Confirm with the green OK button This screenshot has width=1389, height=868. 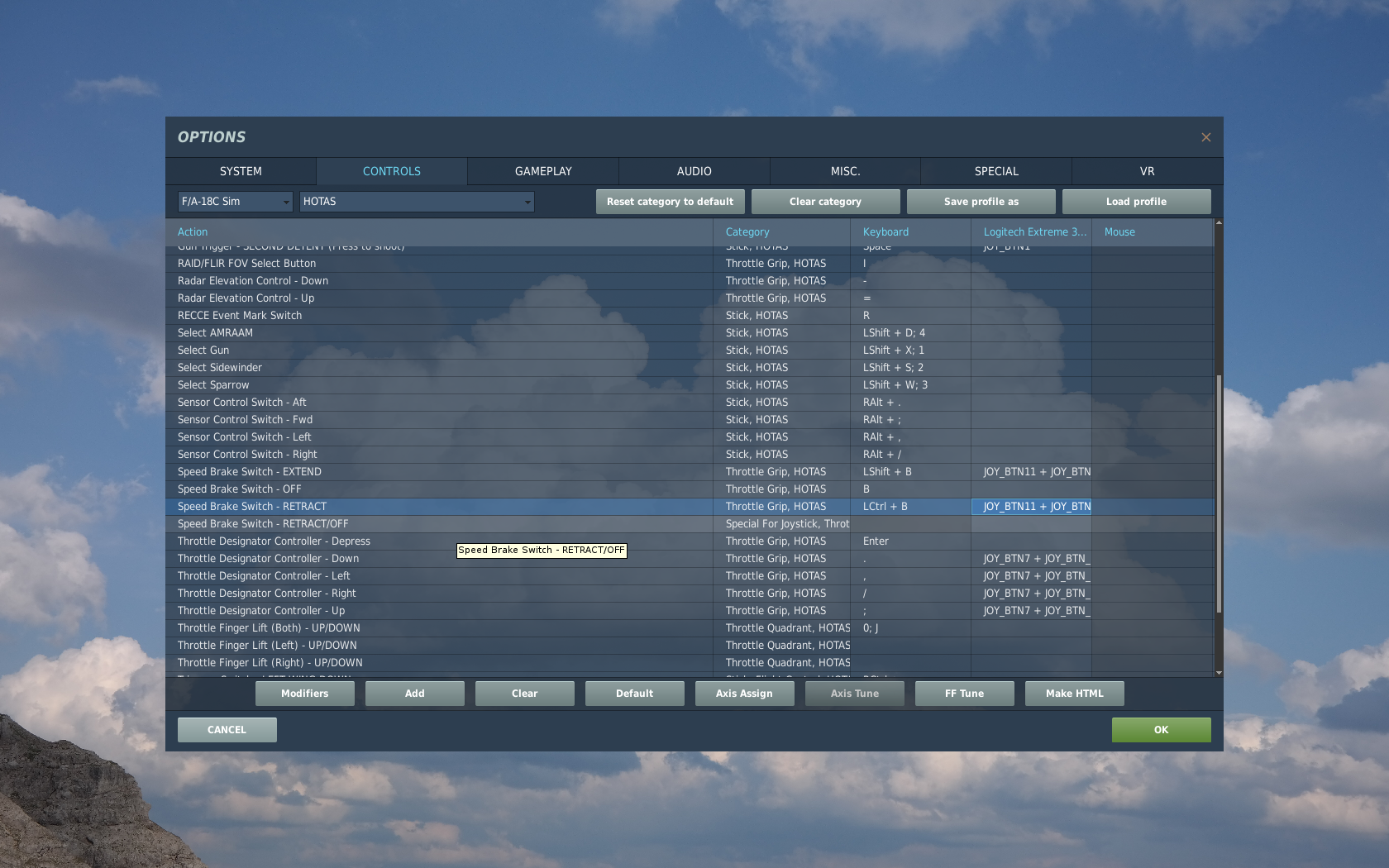(1162, 730)
